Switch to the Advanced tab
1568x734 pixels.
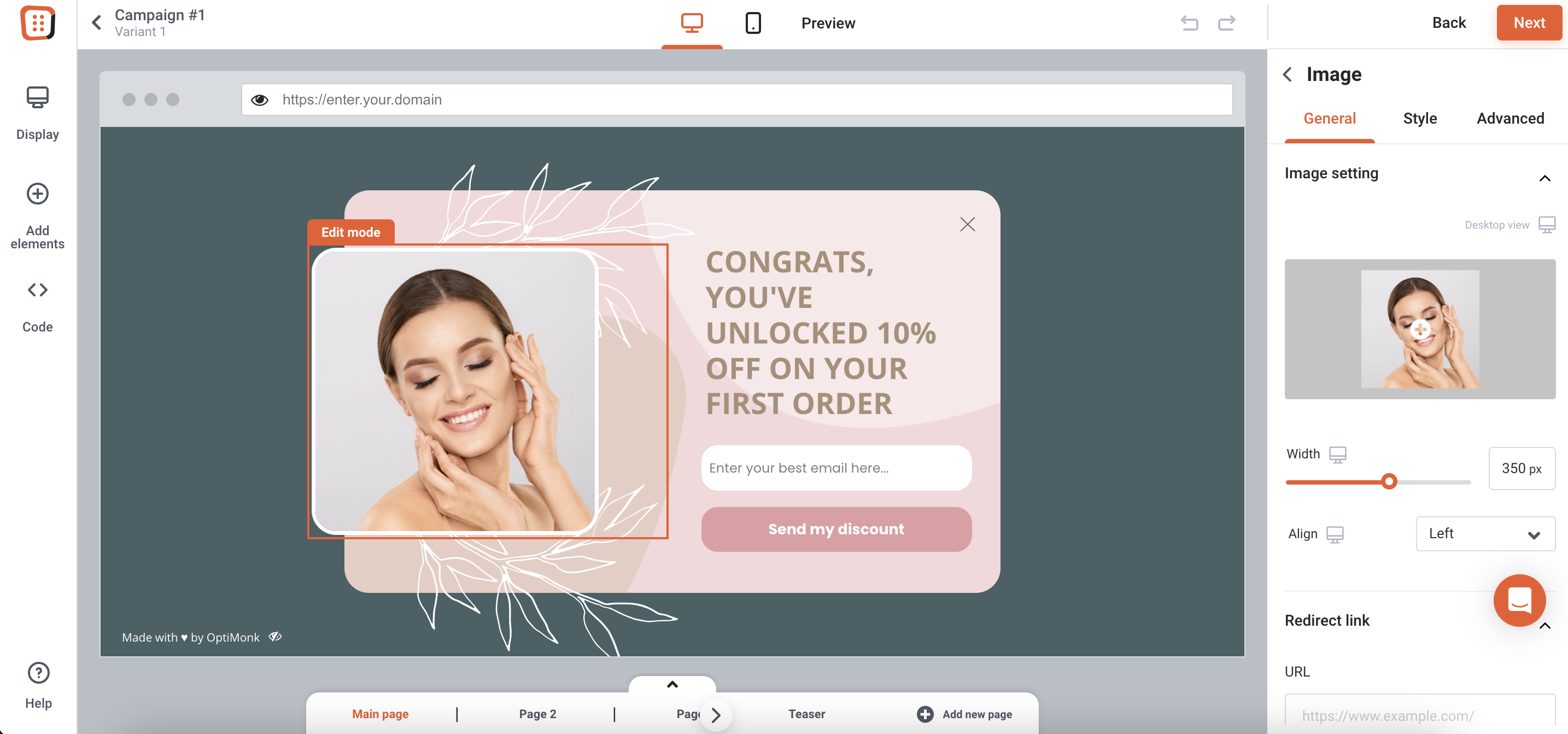tap(1510, 118)
